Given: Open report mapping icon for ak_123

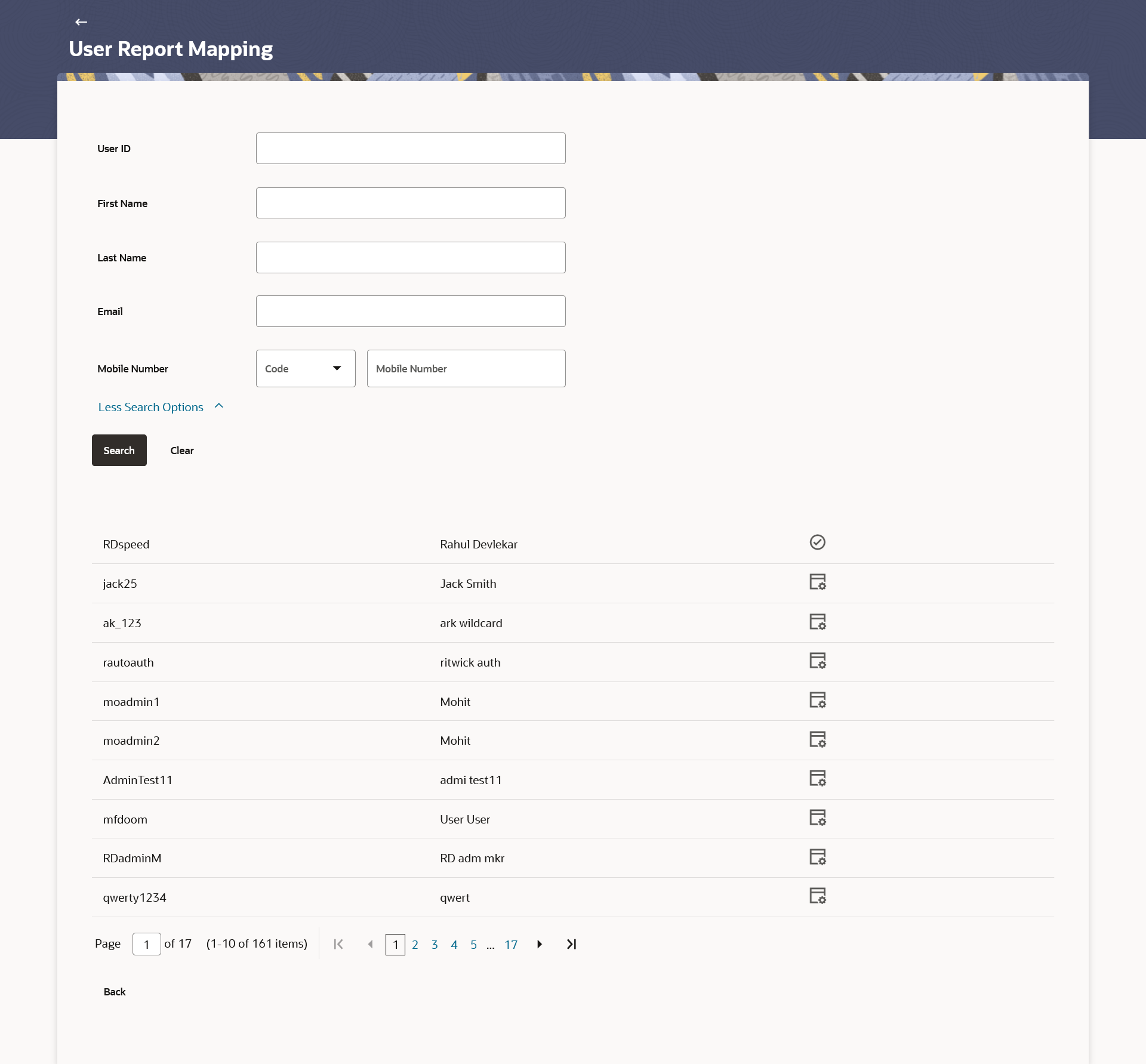Looking at the screenshot, I should tap(817, 622).
